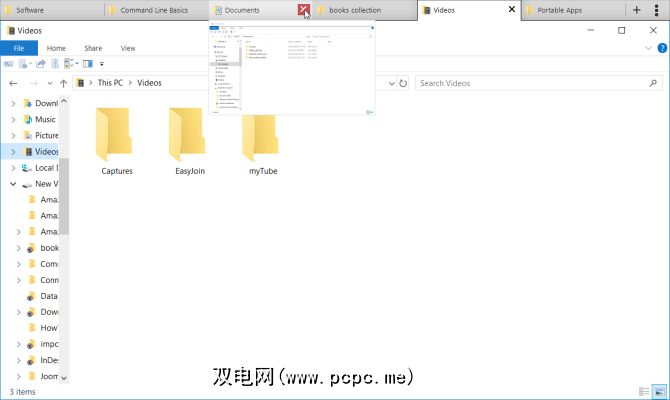The width and height of the screenshot is (670, 400).
Task: Close the Documents tab with red X
Action: pos(303,10)
